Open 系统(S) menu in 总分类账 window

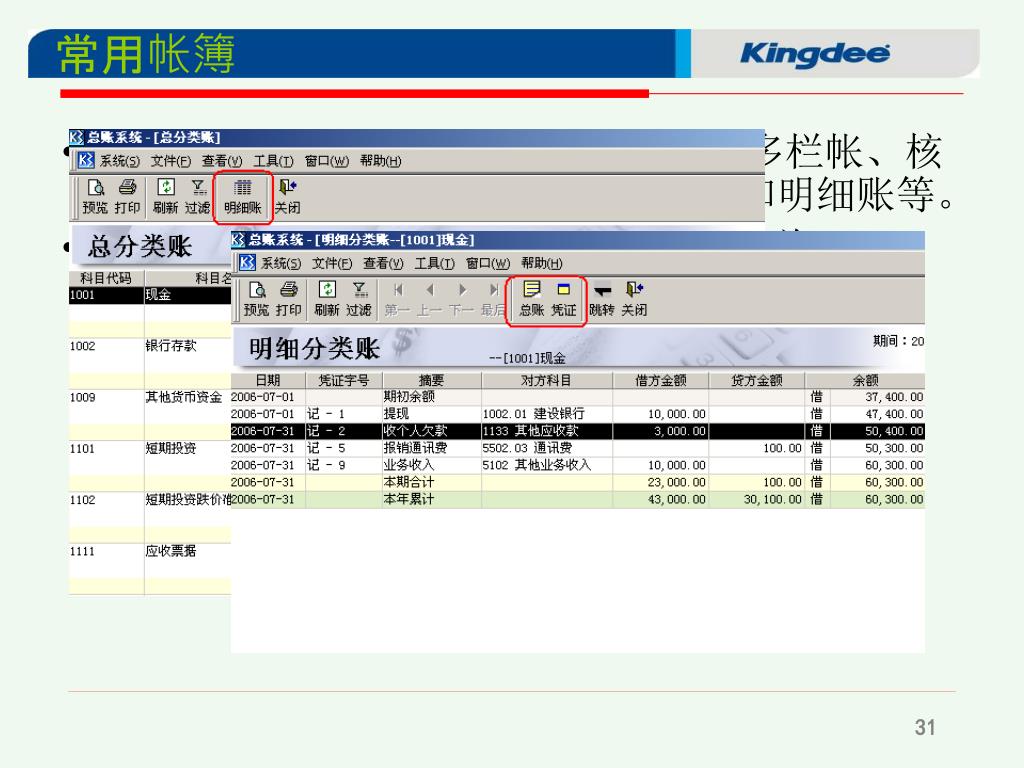tap(120, 161)
